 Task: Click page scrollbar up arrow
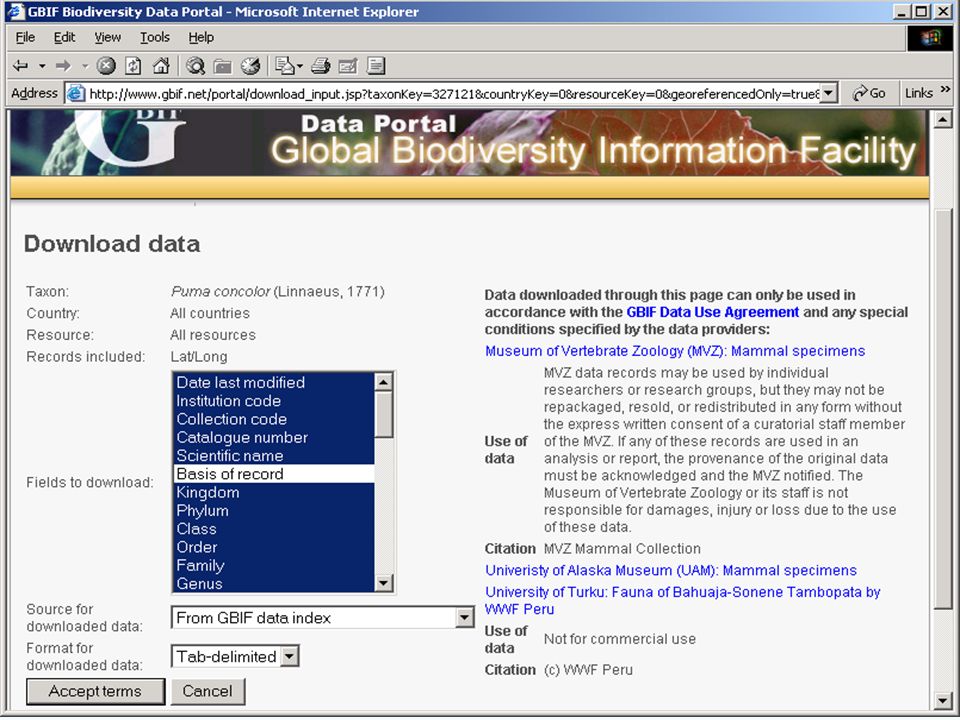click(x=943, y=120)
